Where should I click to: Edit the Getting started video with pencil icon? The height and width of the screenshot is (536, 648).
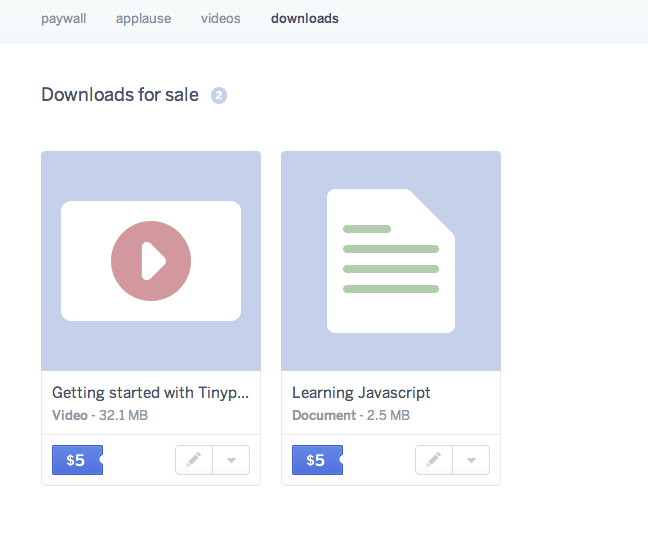pyautogui.click(x=194, y=460)
